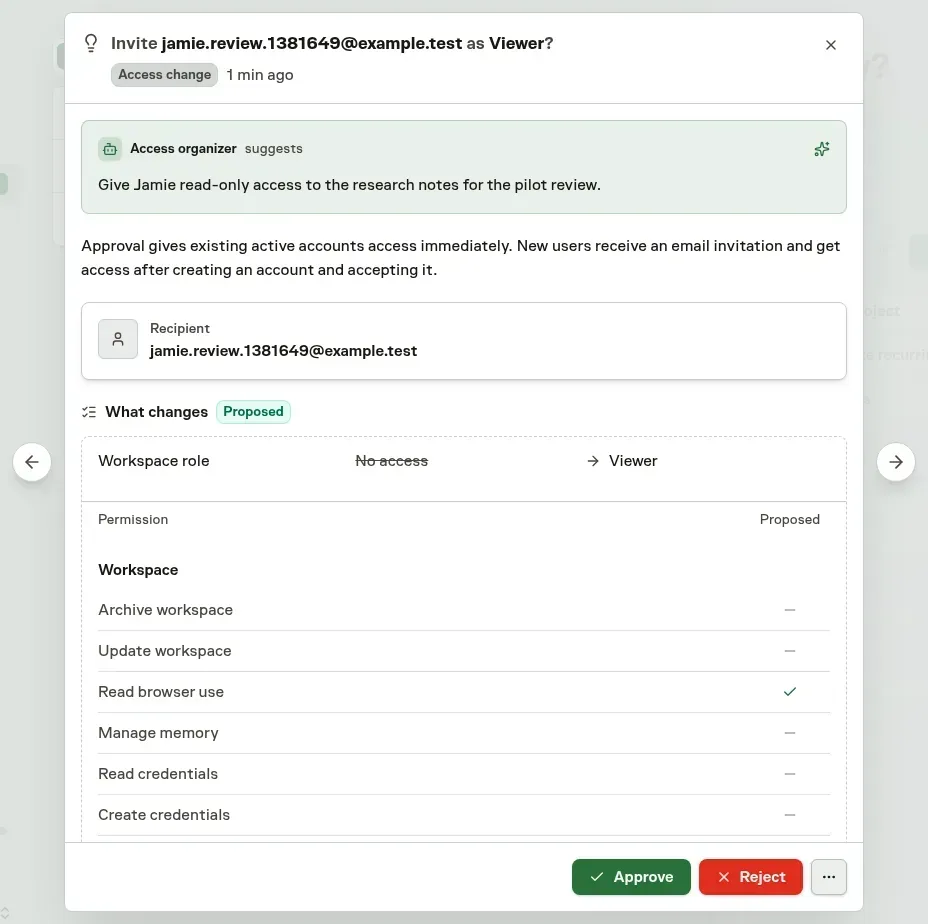Click the Access organizer robot icon
This screenshot has width=928, height=924.
(110, 149)
